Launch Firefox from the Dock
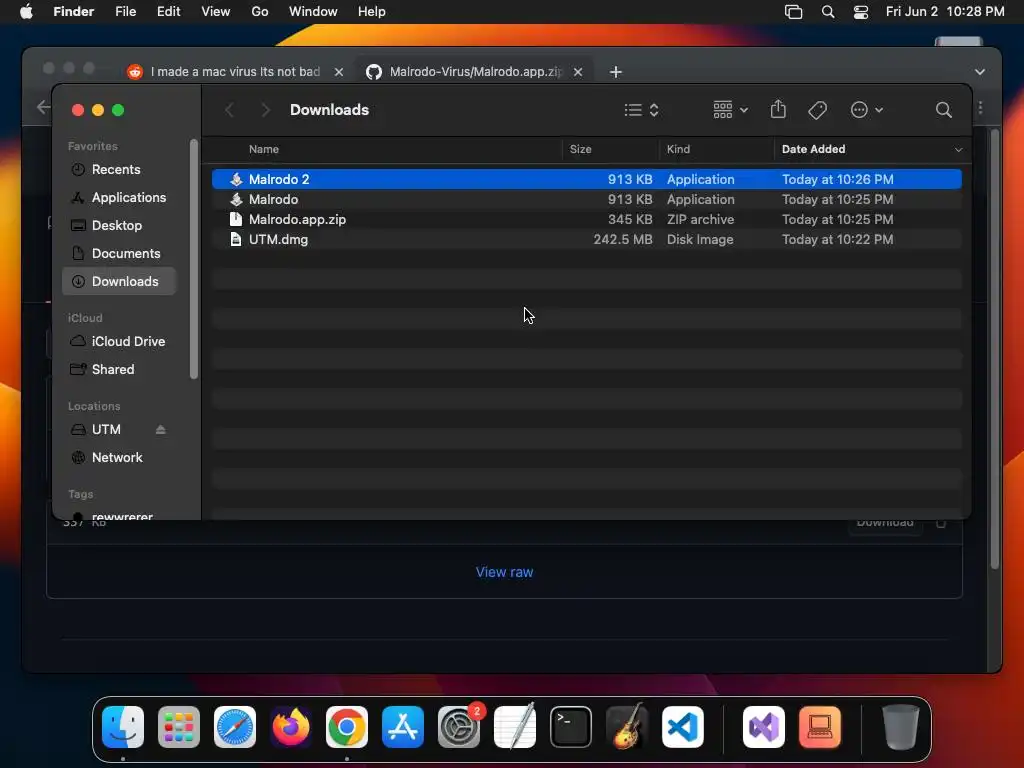Viewport: 1024px width, 768px height. coord(291,727)
